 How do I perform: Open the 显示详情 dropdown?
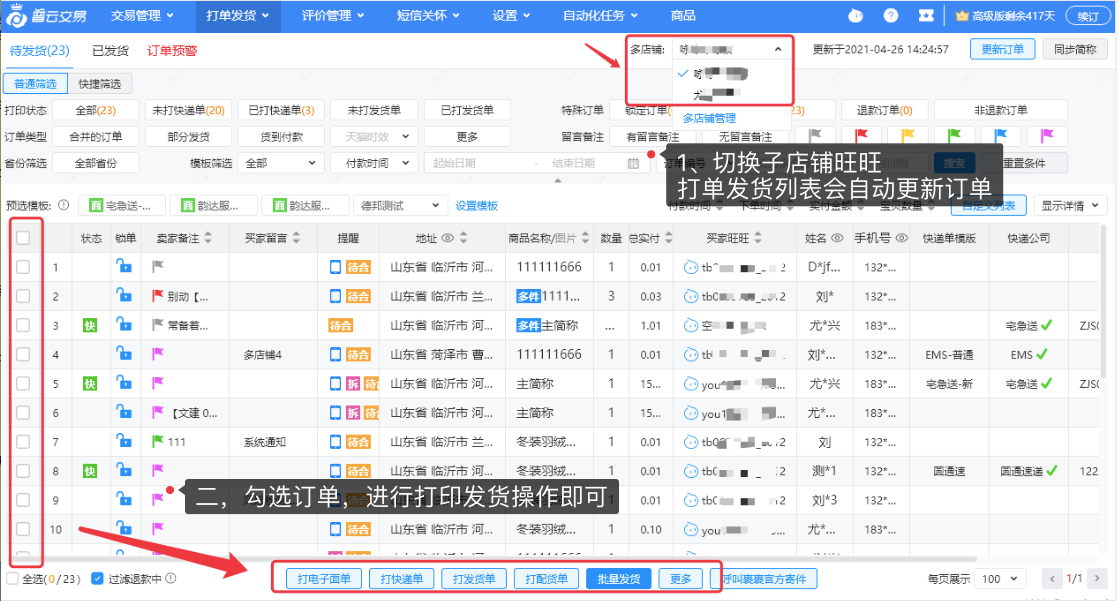tap(1070, 206)
